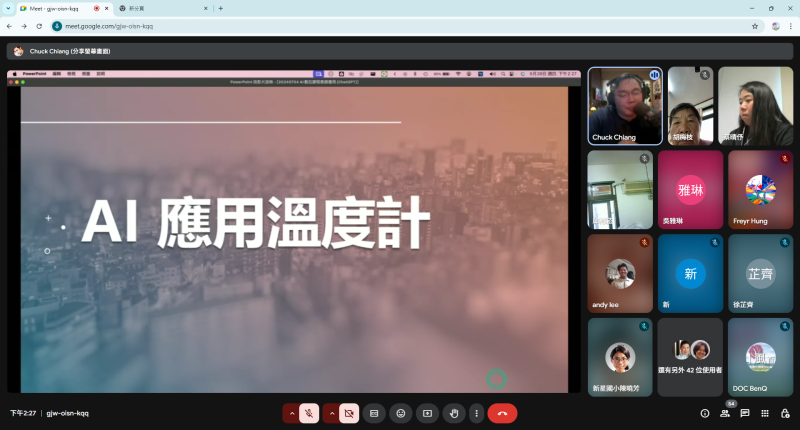Open meeting details info icon
800x430 pixels.
tap(705, 413)
